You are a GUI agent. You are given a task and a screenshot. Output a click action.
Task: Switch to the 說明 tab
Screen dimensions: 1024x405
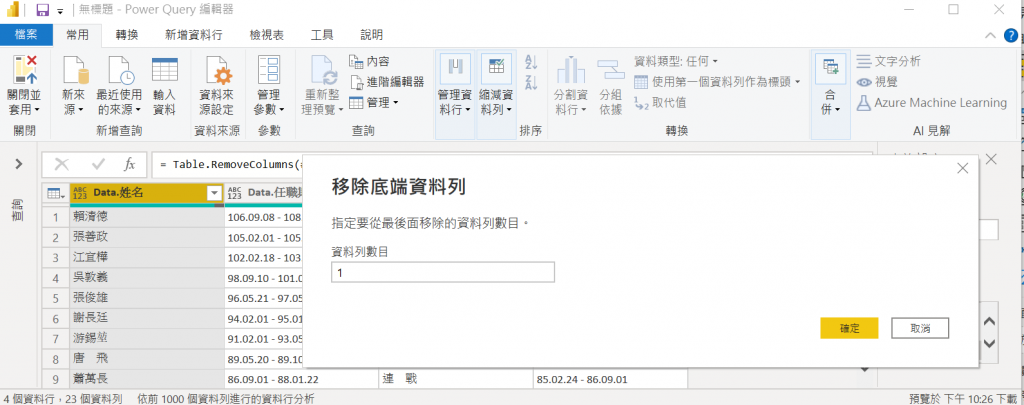[372, 35]
